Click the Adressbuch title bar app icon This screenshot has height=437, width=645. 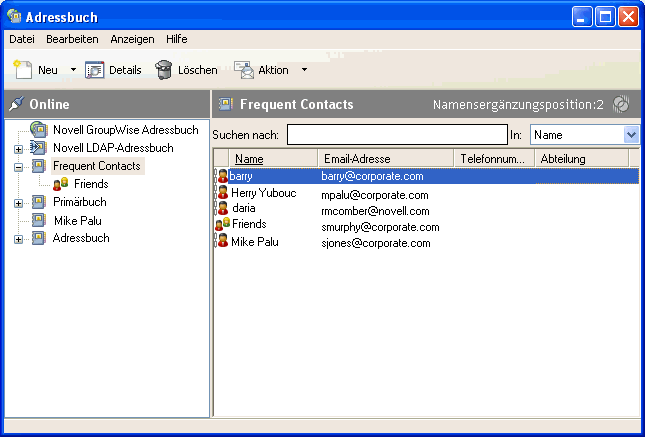point(14,16)
